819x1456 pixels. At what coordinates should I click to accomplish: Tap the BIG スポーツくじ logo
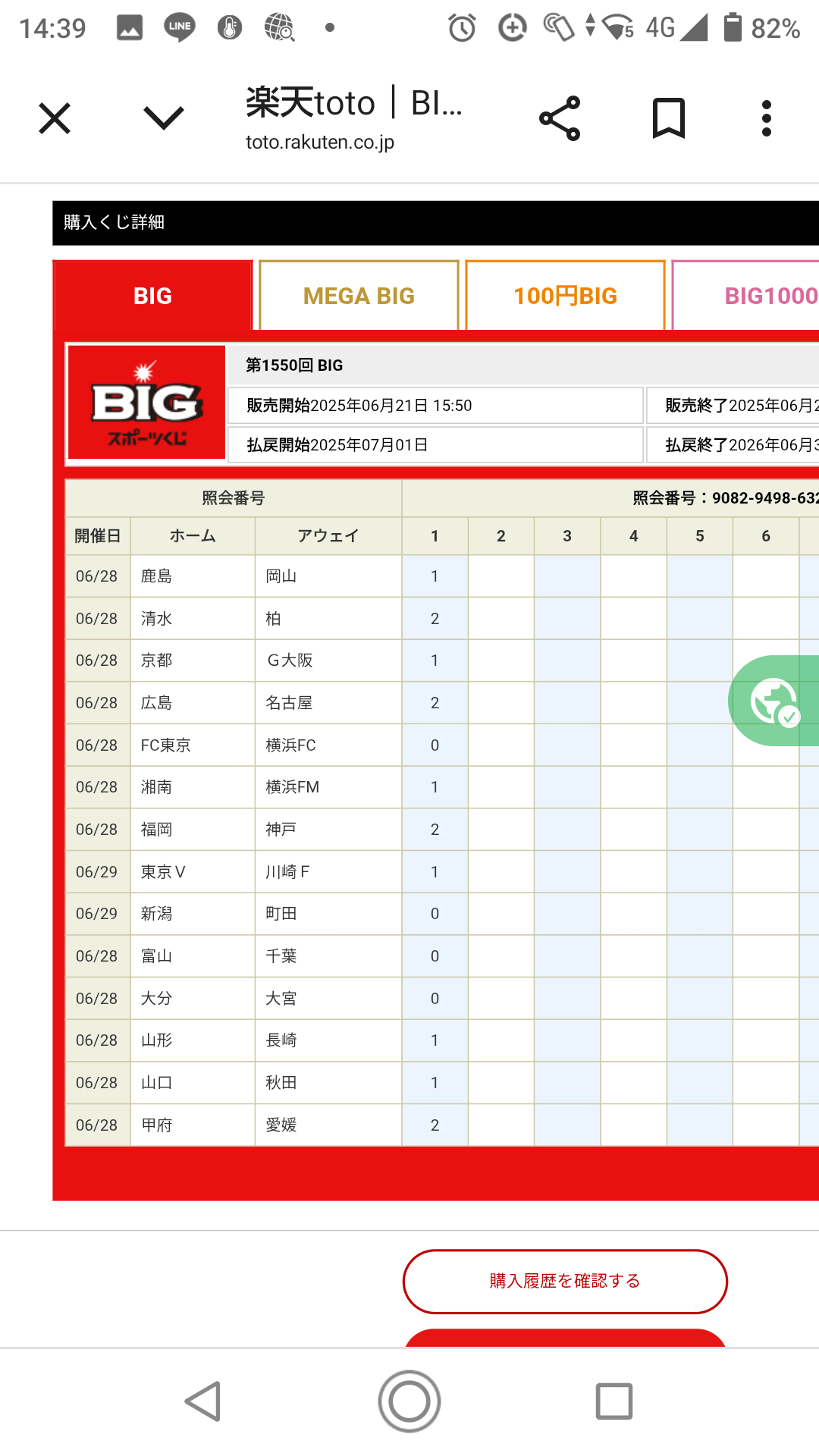point(146,403)
